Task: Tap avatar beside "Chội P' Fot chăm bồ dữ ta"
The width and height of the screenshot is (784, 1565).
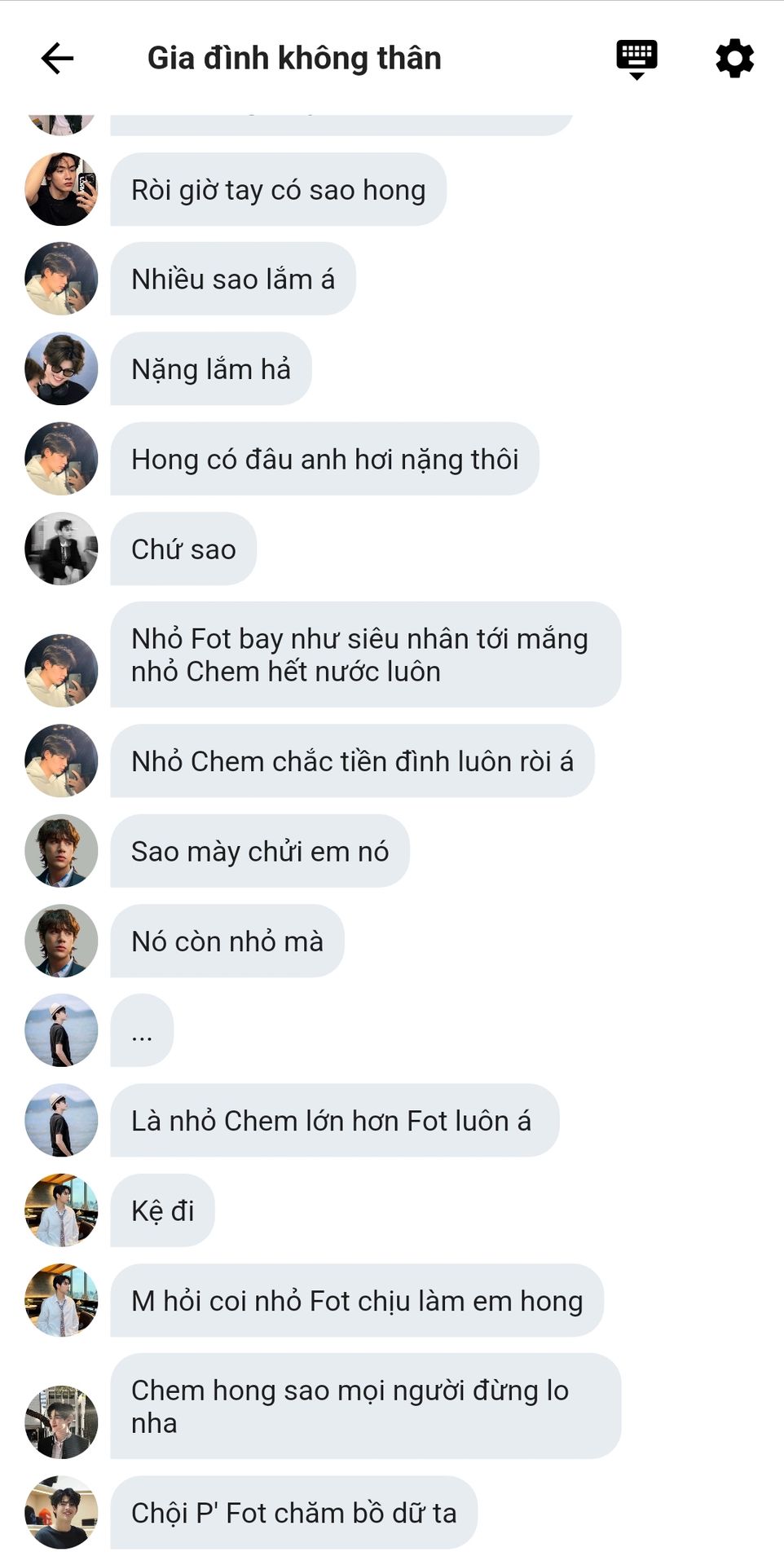Action: pyautogui.click(x=61, y=1512)
